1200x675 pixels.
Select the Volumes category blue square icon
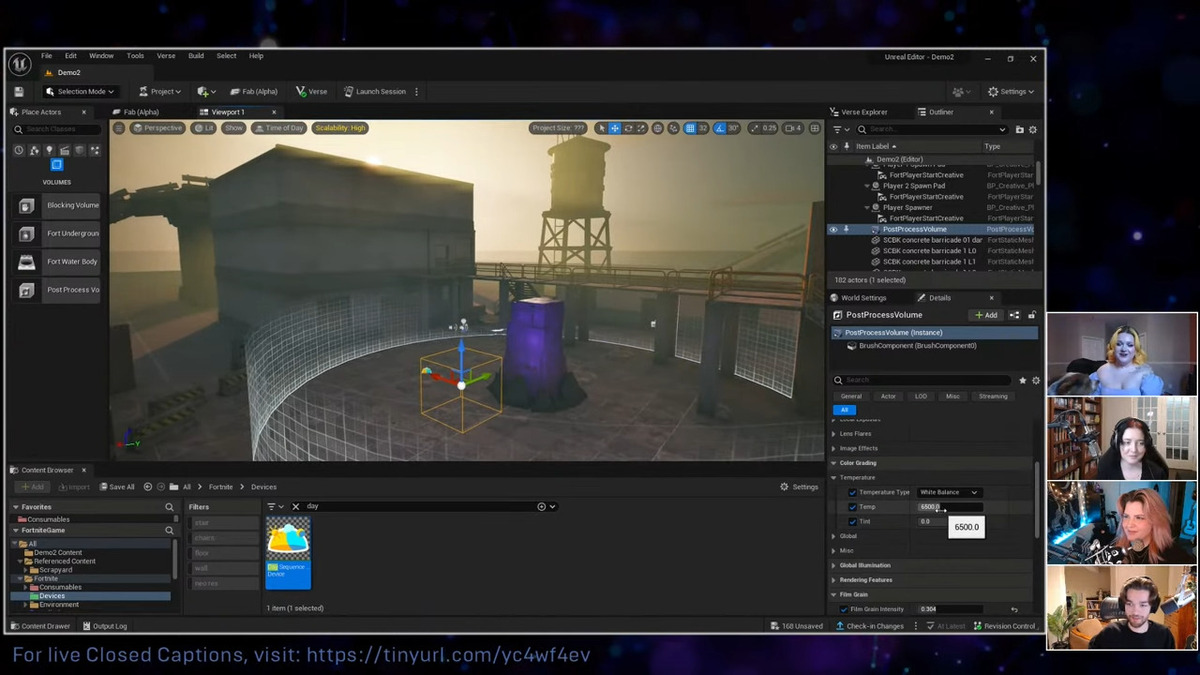click(57, 165)
